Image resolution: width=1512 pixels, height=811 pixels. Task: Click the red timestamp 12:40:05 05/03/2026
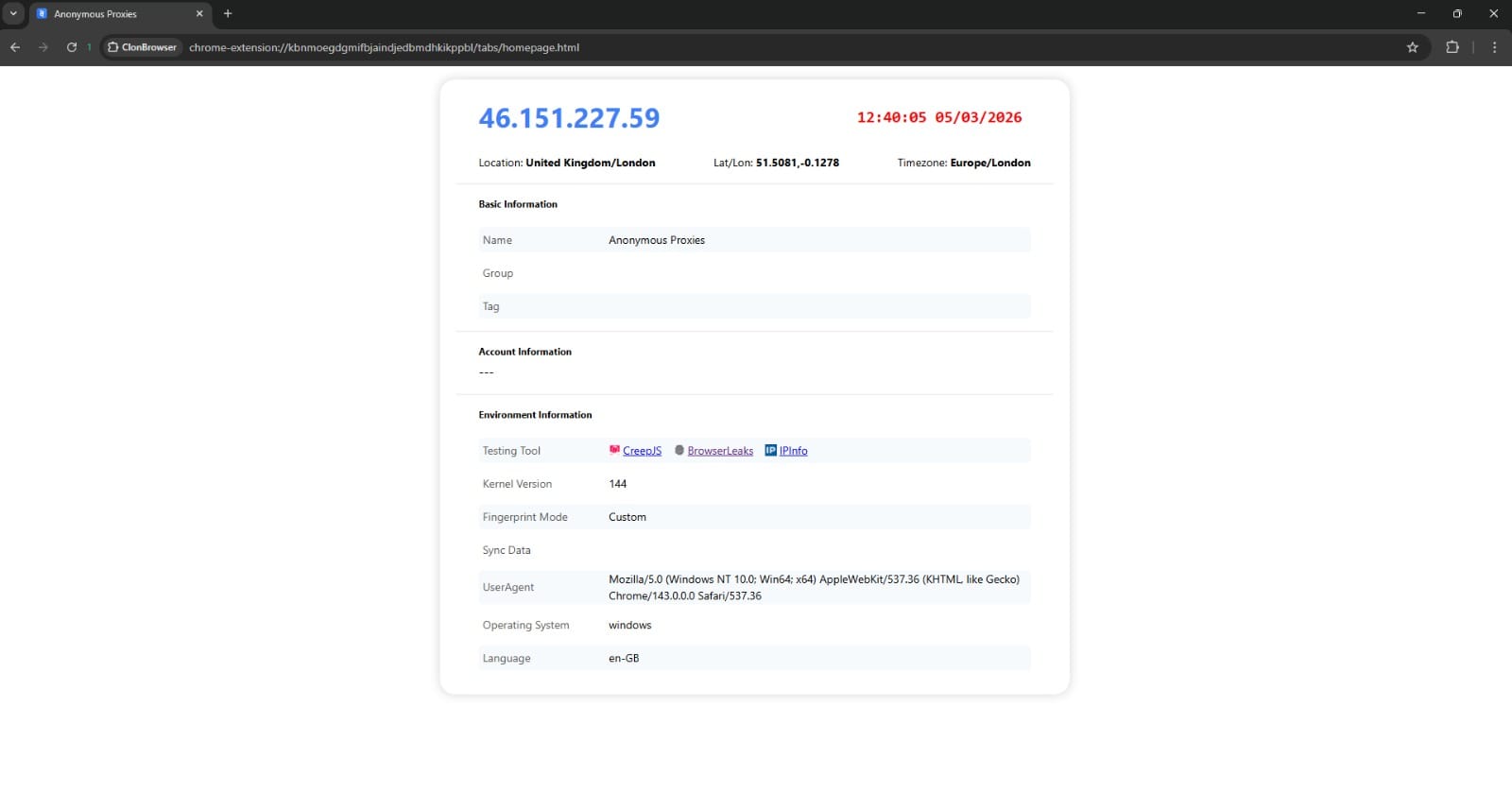939,117
